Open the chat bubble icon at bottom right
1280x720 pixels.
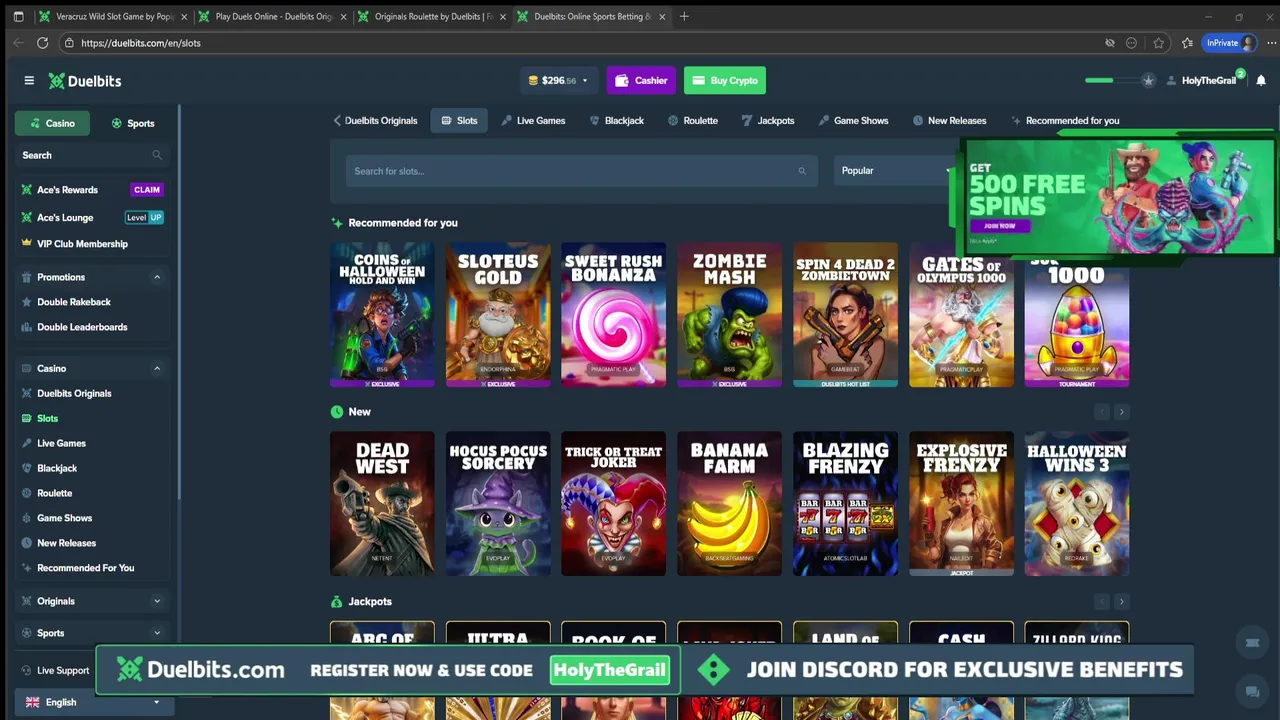(x=1252, y=691)
